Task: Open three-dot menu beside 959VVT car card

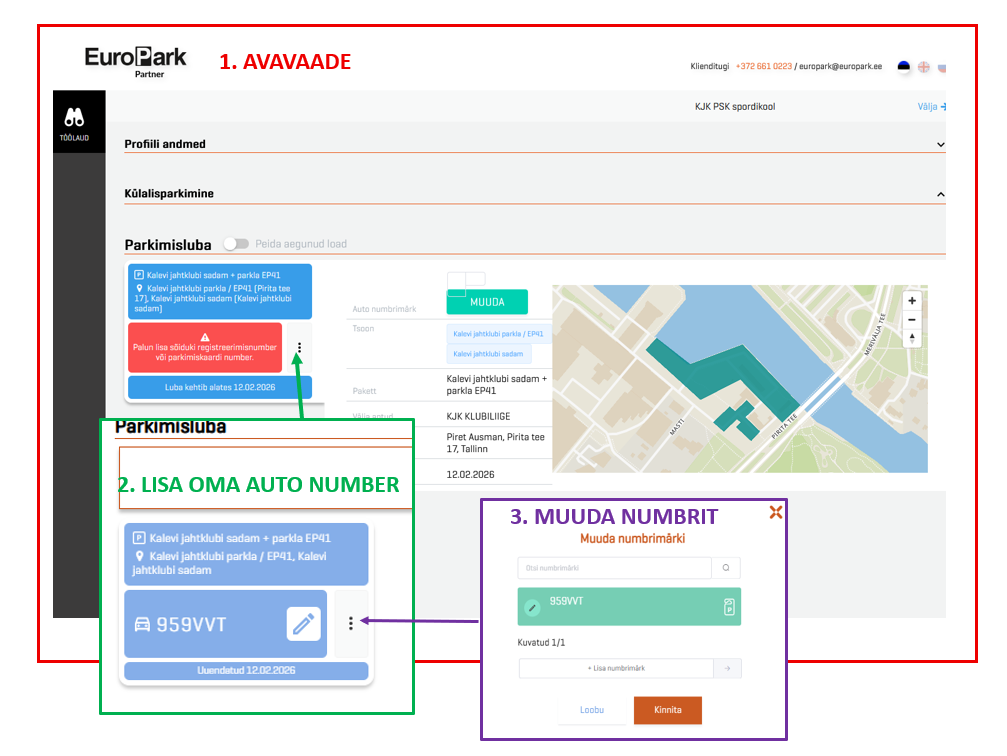Action: pyautogui.click(x=350, y=624)
